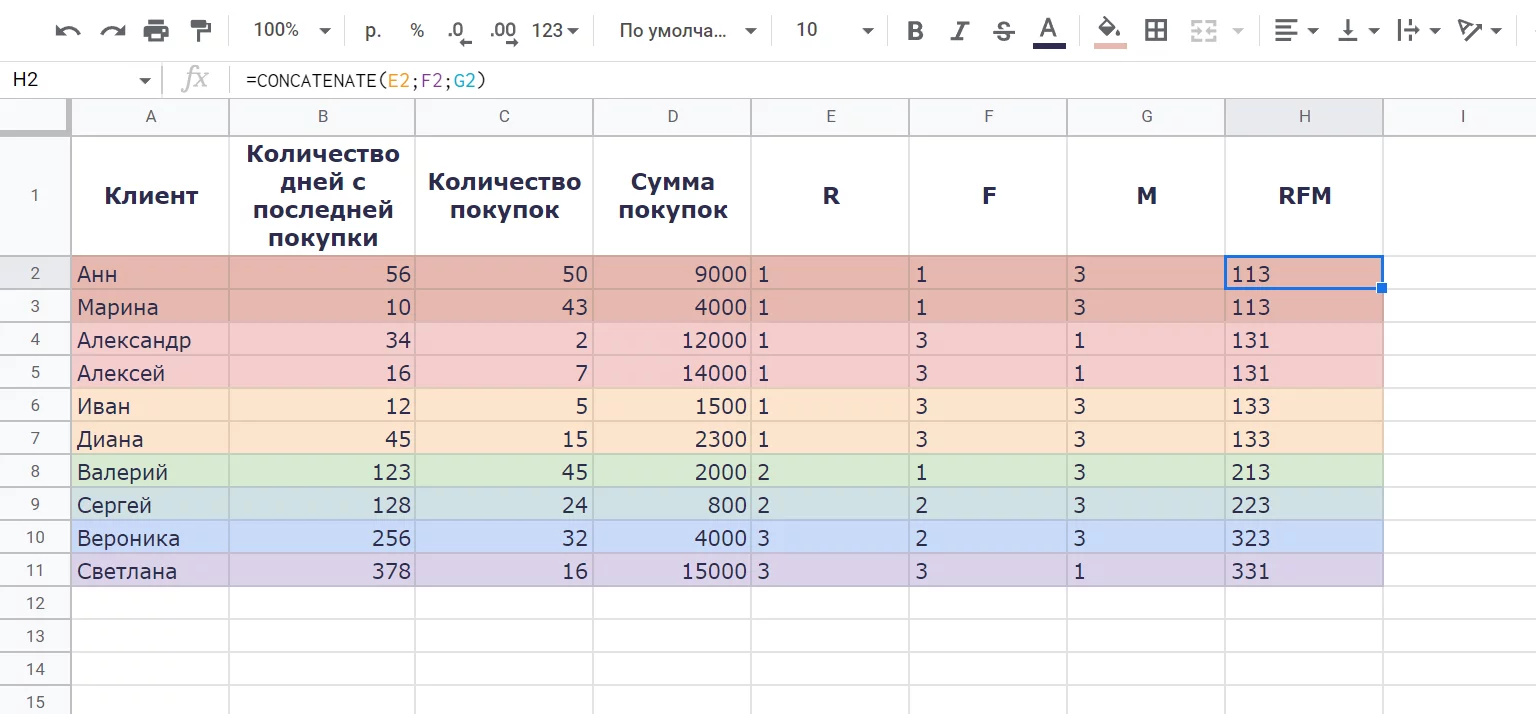1536x714 pixels.
Task: Open the fill color picker
Action: (x=1108, y=31)
